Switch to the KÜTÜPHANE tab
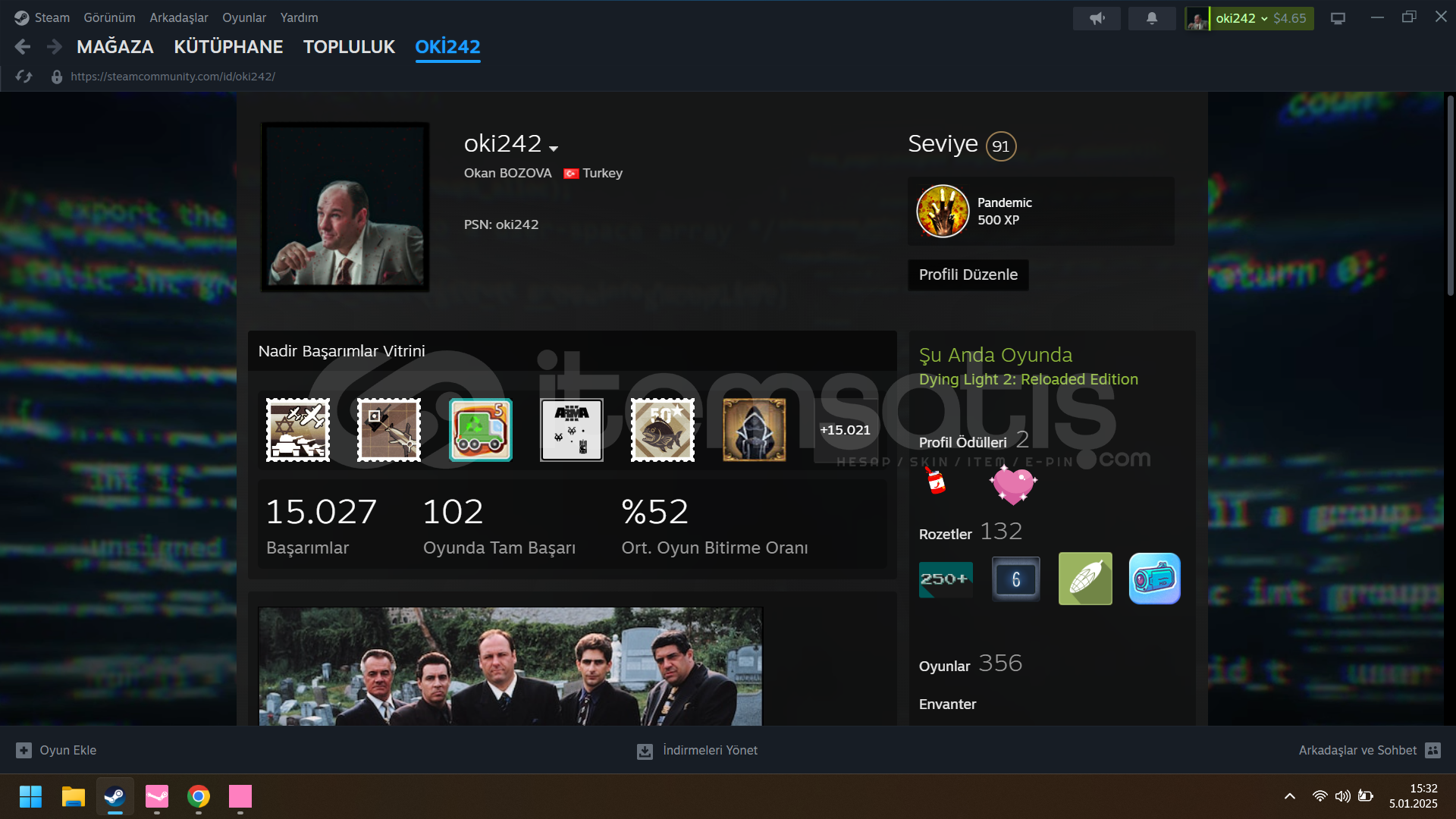 (228, 47)
